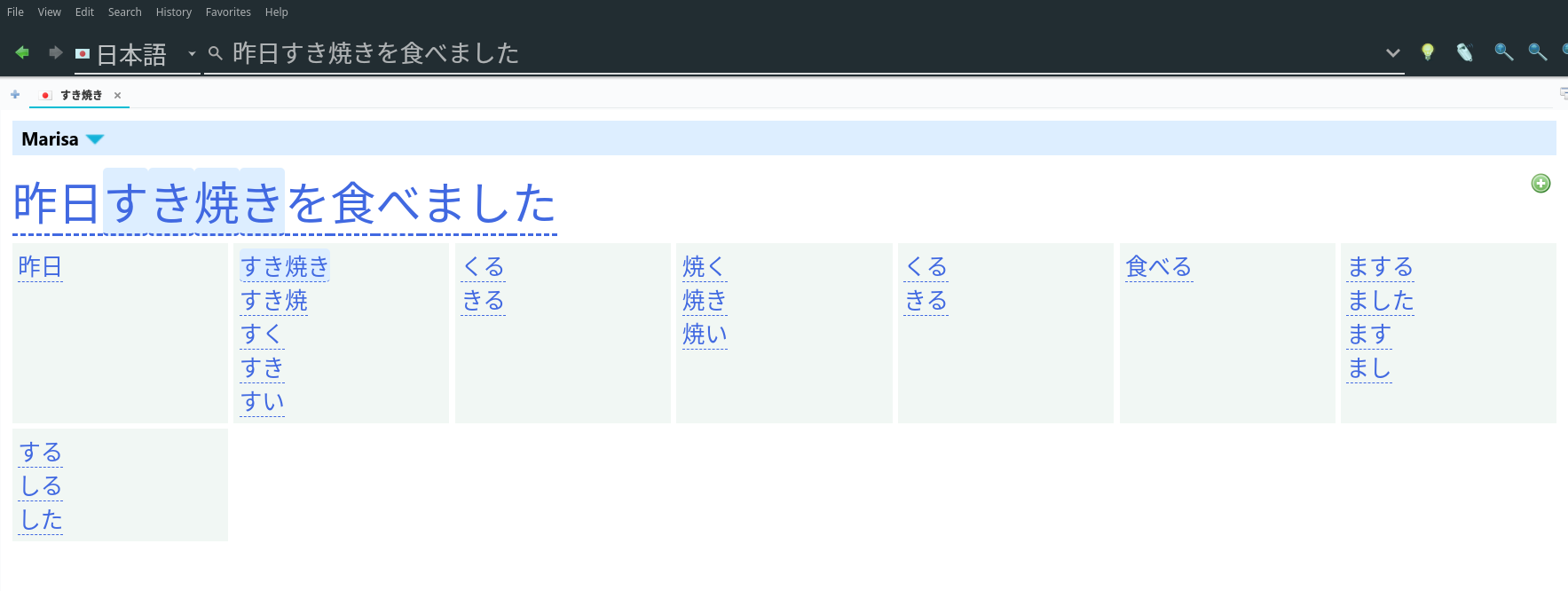
Task: Click the green back arrow
Action: [x=22, y=52]
